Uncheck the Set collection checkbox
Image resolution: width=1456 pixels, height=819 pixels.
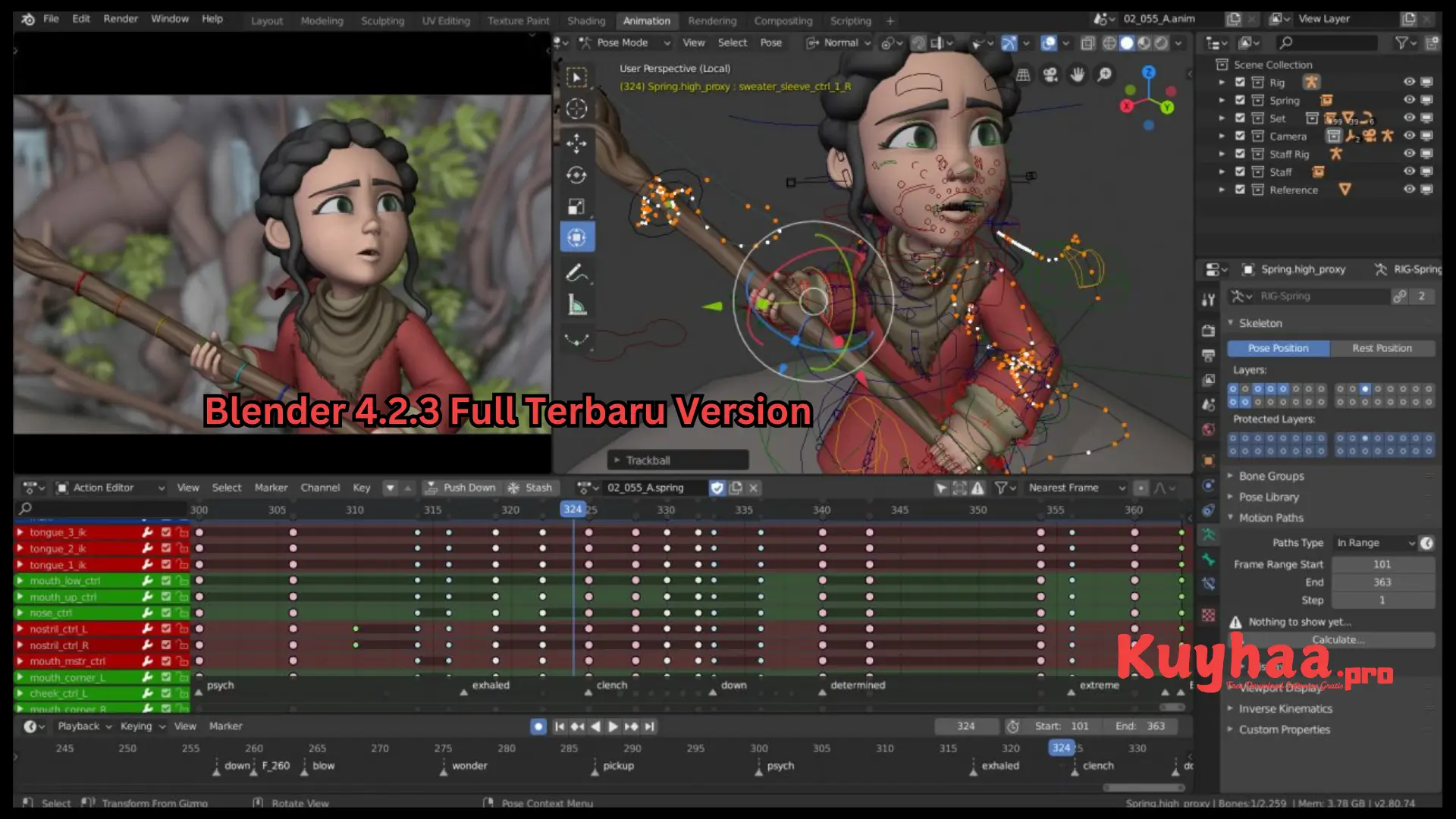1240,118
